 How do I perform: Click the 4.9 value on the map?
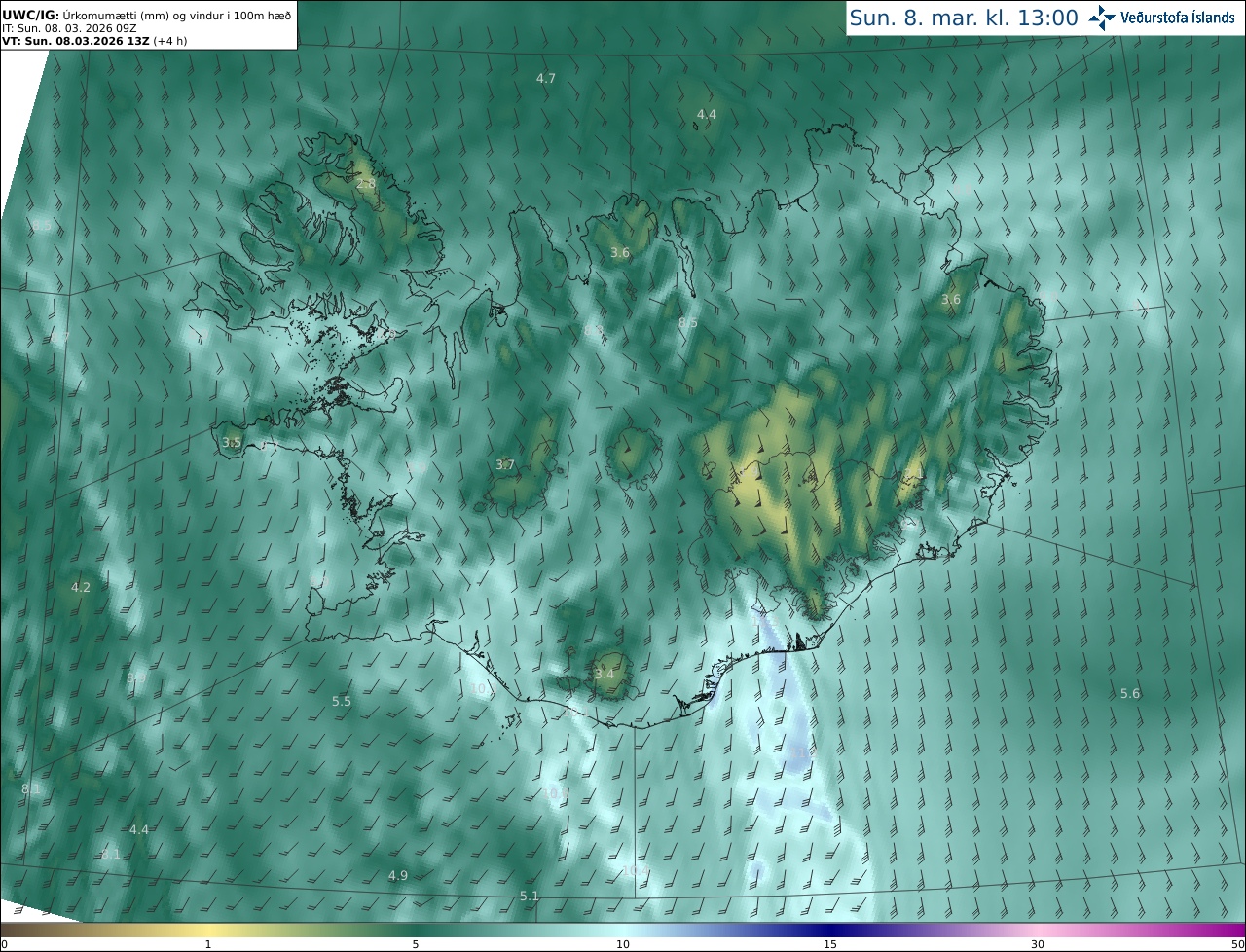[398, 875]
